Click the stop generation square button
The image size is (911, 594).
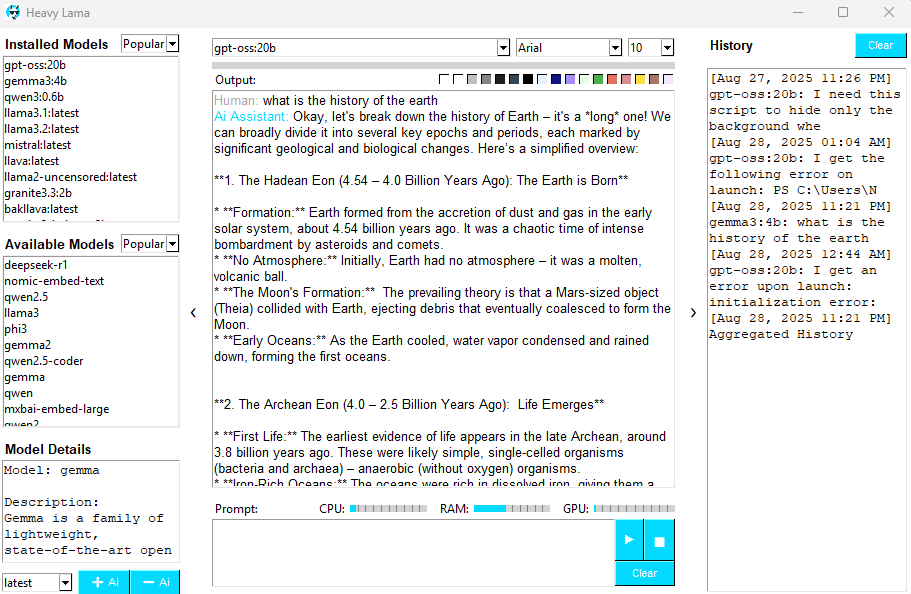(659, 540)
